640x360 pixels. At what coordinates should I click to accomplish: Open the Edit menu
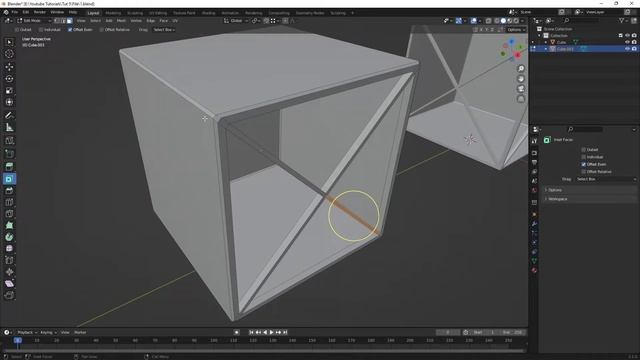(26, 12)
